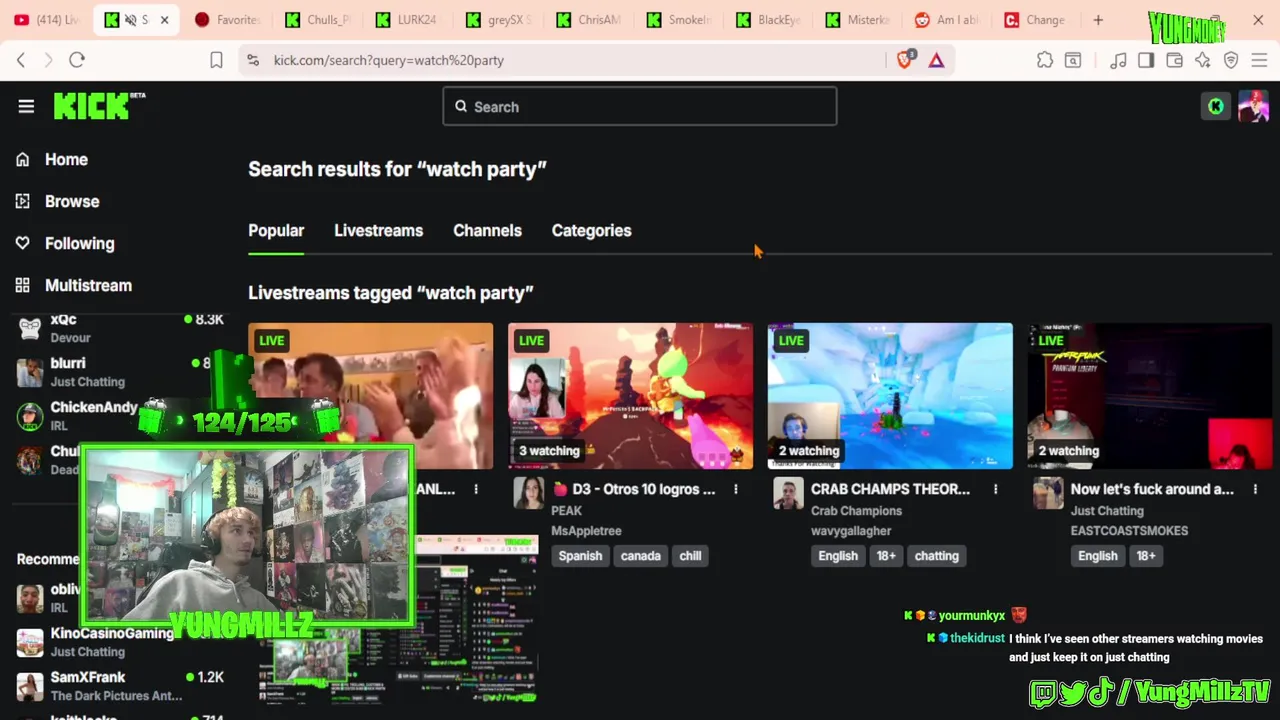Switch to the Reddit 'Am I abl' tab

pos(948,20)
